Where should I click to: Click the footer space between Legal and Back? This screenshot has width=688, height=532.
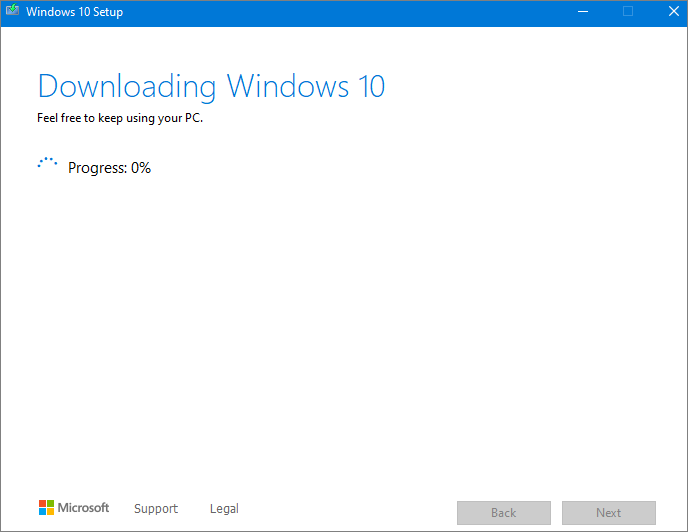[x=345, y=509]
